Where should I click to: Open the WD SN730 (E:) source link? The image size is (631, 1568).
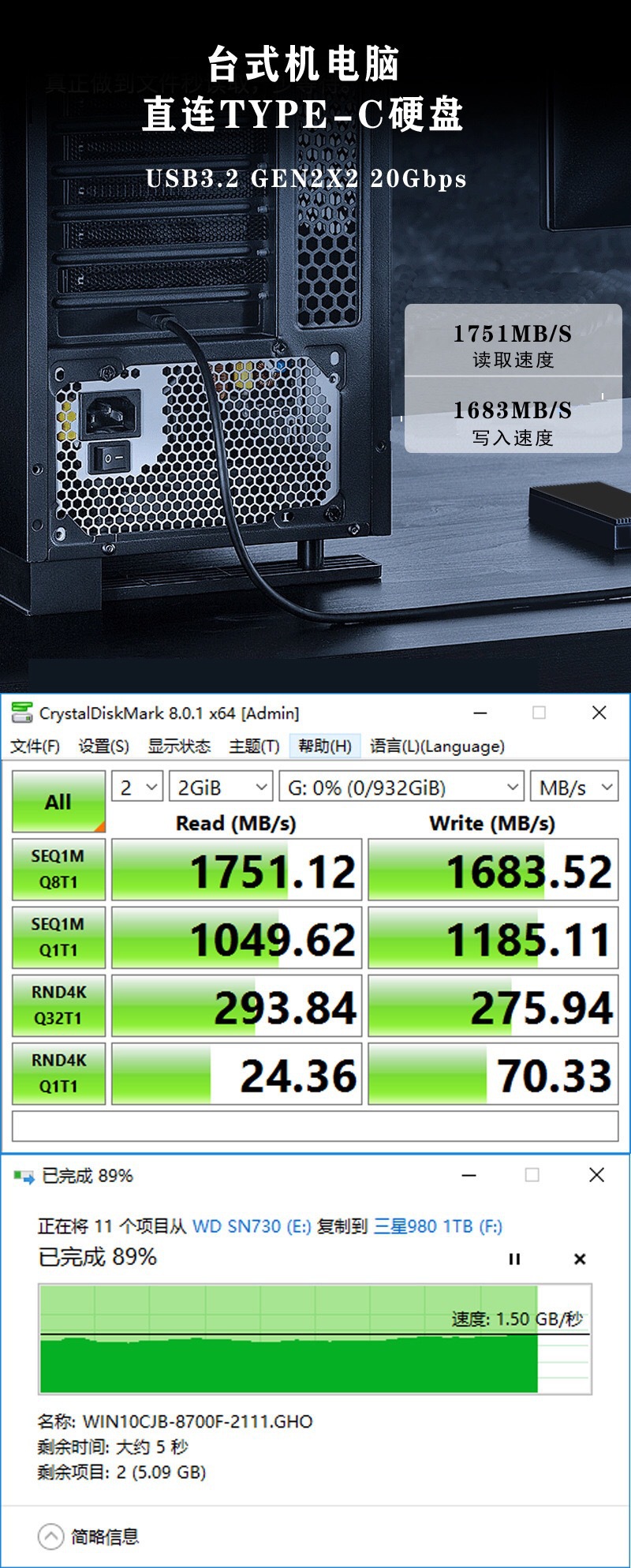pos(252,1226)
